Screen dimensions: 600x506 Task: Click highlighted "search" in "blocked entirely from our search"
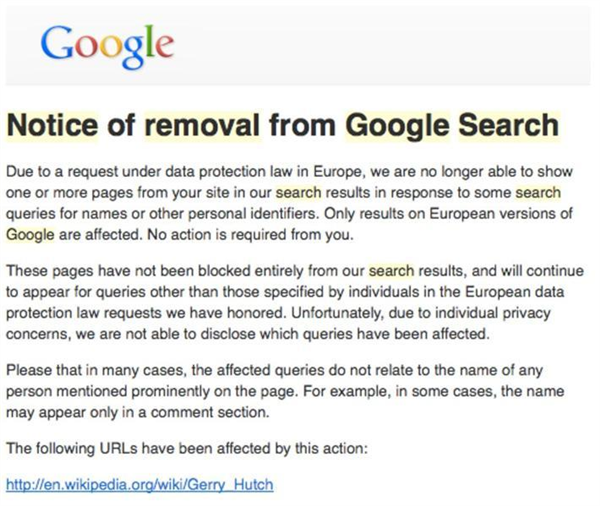(x=391, y=269)
